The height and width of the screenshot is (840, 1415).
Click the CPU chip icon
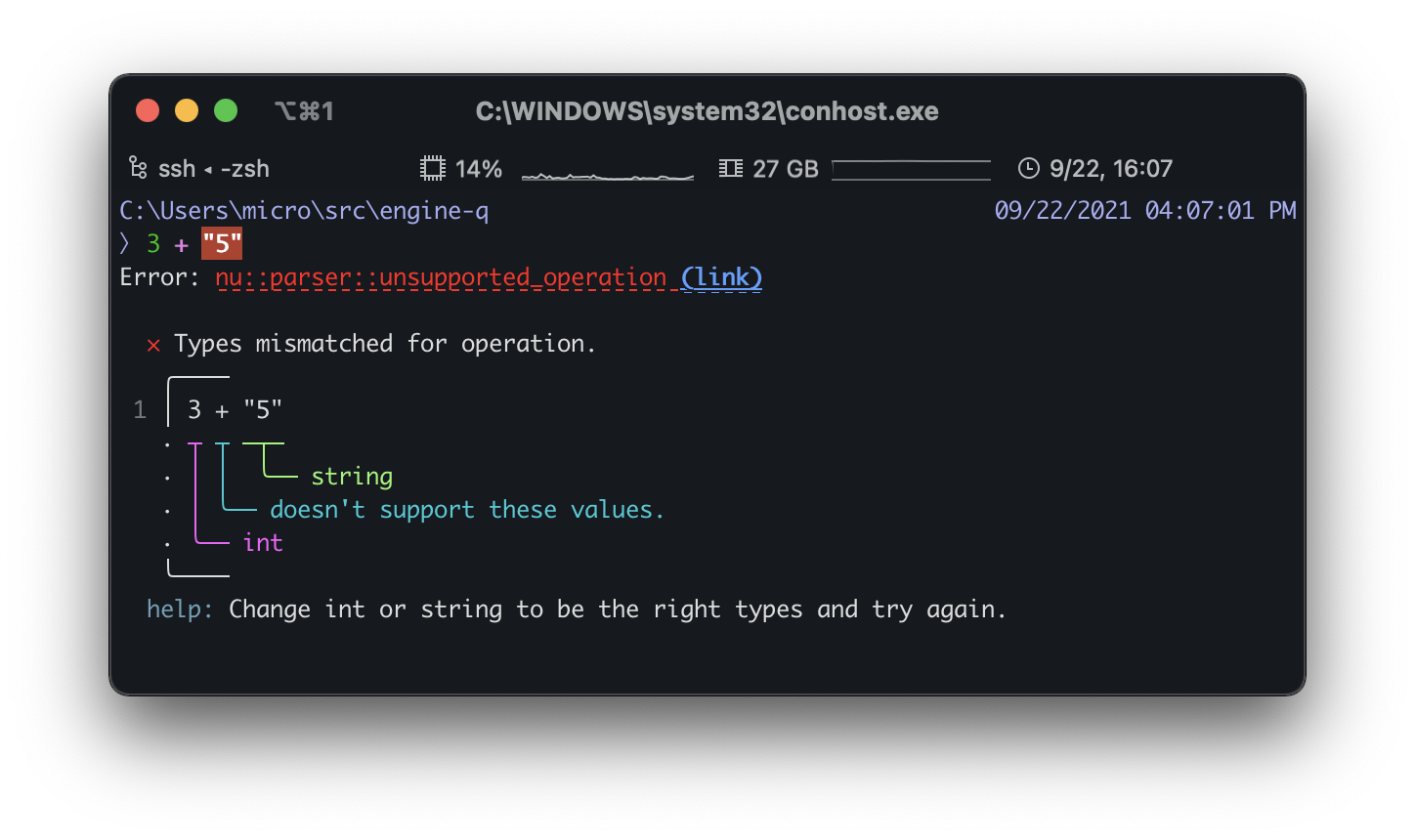(x=432, y=168)
